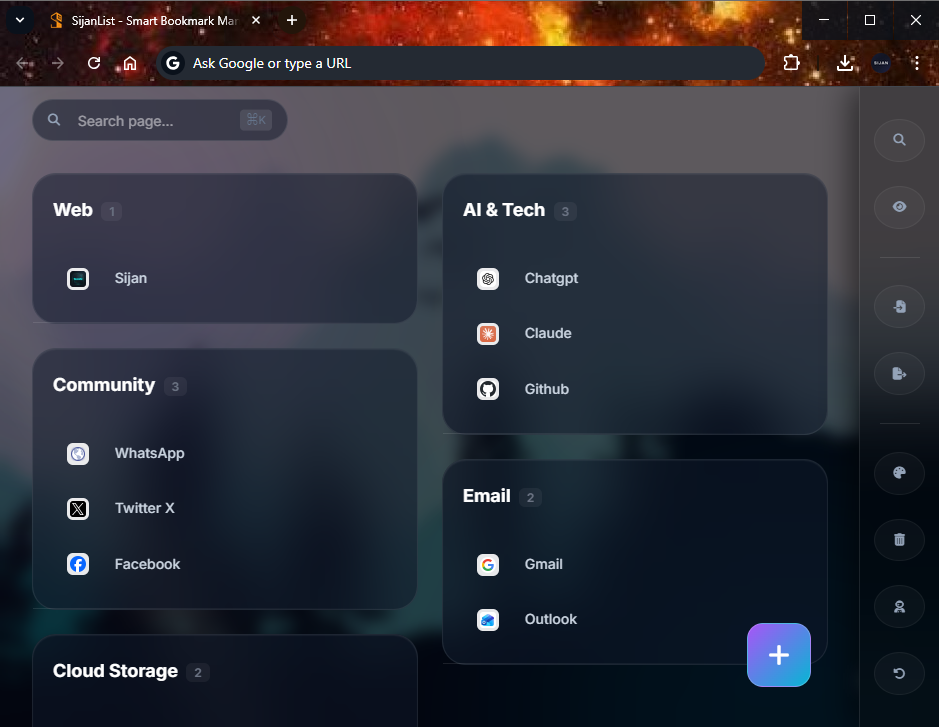The image size is (939, 727).
Task: Click the add bookmark plus button
Action: click(x=778, y=655)
